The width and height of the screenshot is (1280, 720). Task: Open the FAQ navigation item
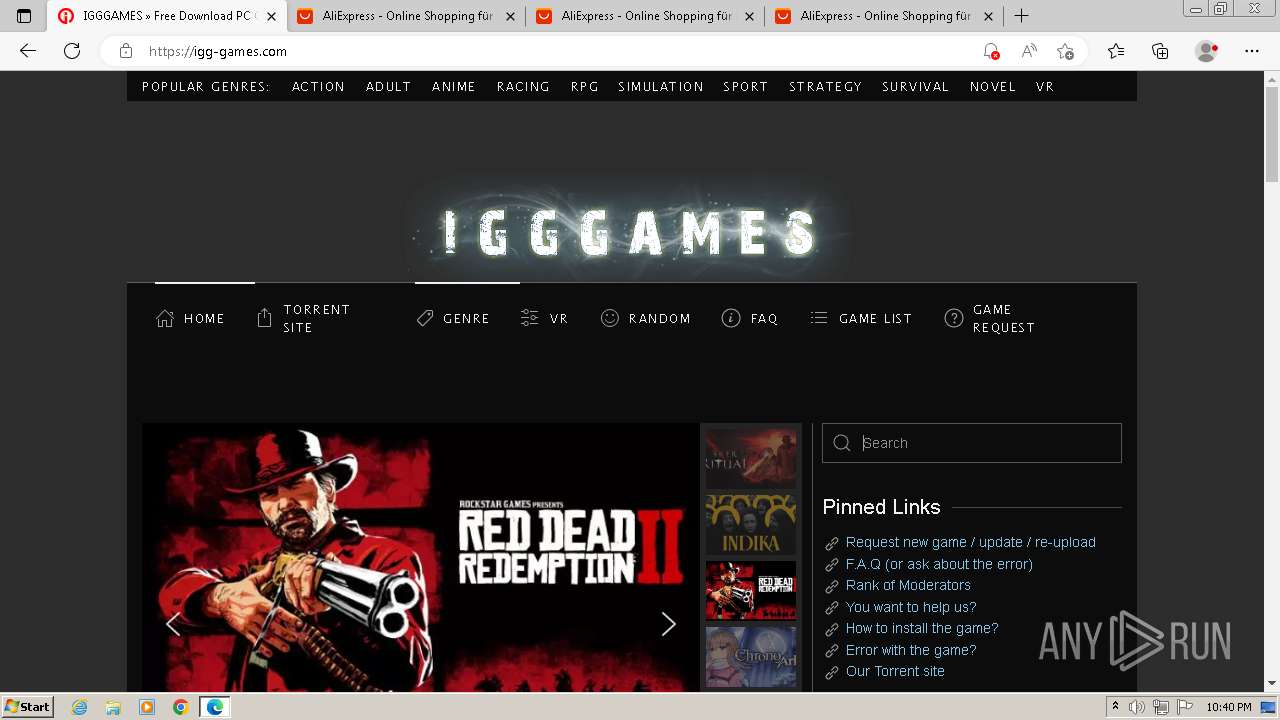click(x=750, y=318)
